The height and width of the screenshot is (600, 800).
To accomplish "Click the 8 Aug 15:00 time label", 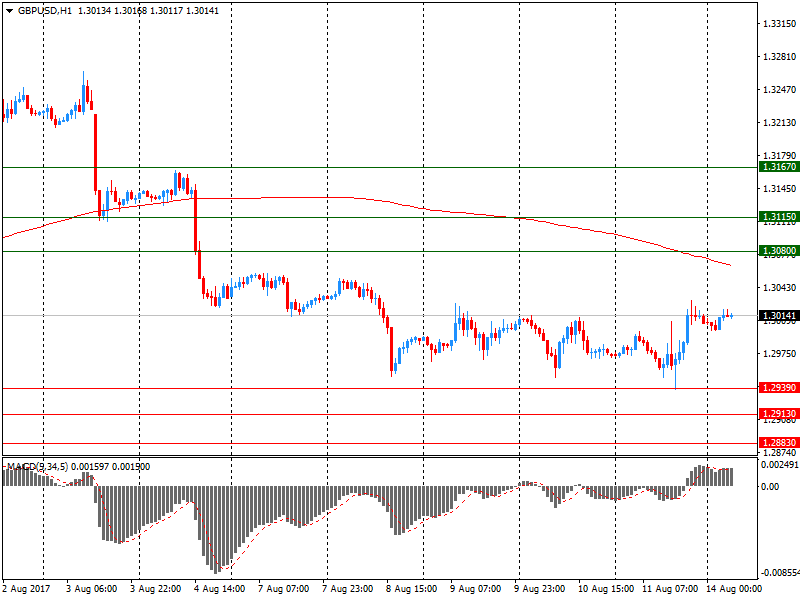I will coord(412,589).
